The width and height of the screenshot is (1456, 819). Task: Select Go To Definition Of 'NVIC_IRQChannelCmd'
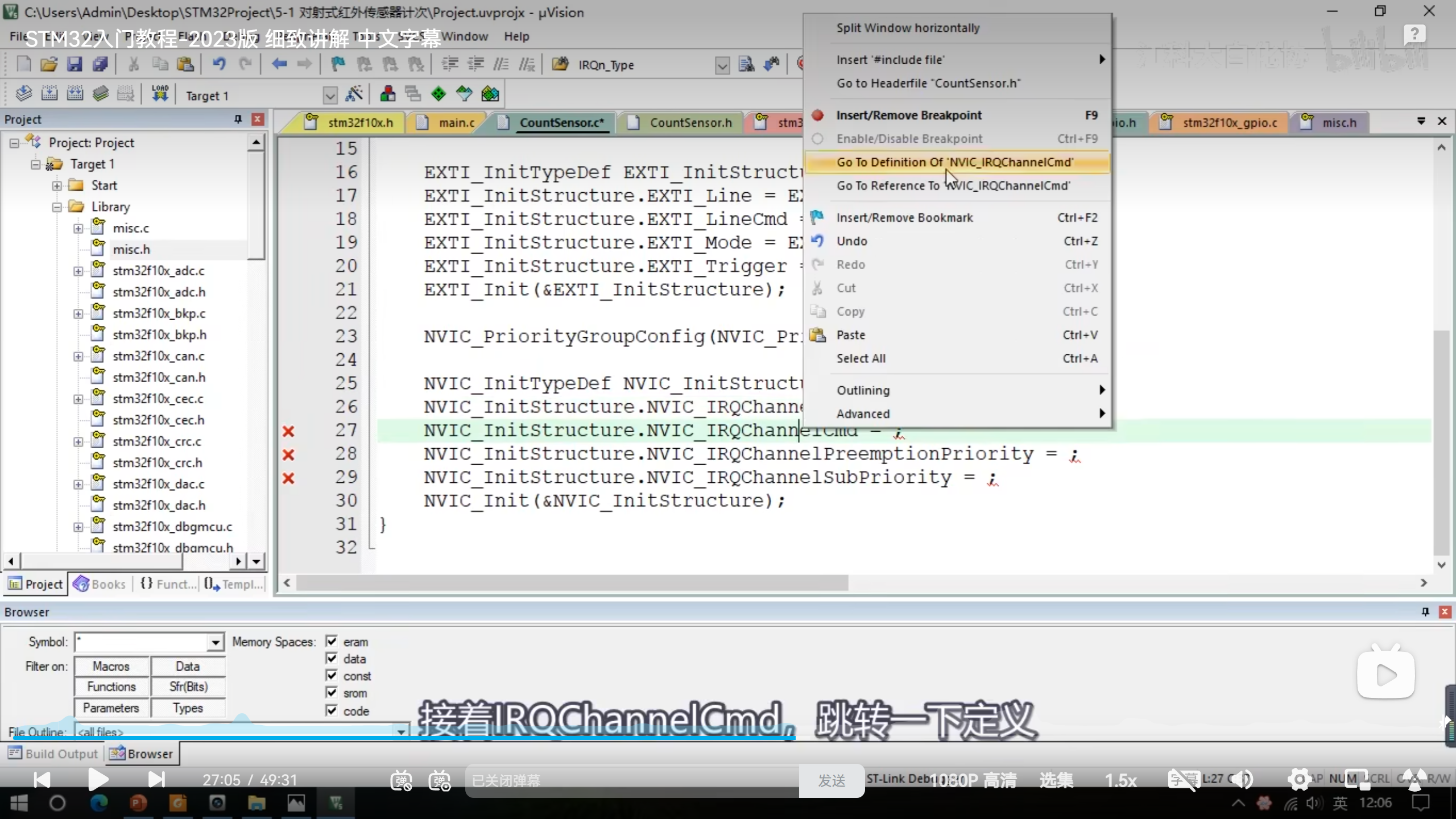pos(954,162)
